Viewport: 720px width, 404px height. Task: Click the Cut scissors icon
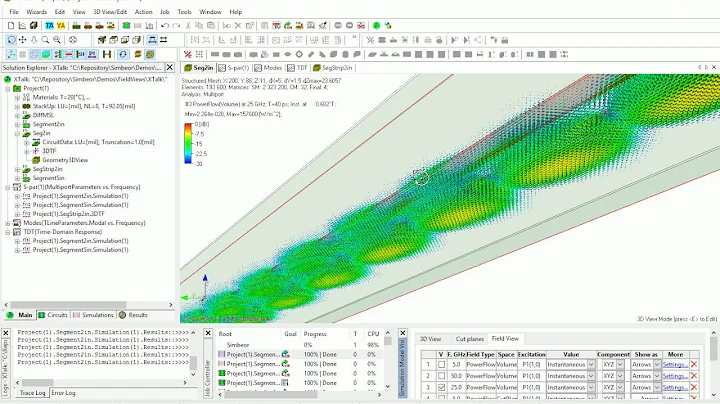coord(188,26)
